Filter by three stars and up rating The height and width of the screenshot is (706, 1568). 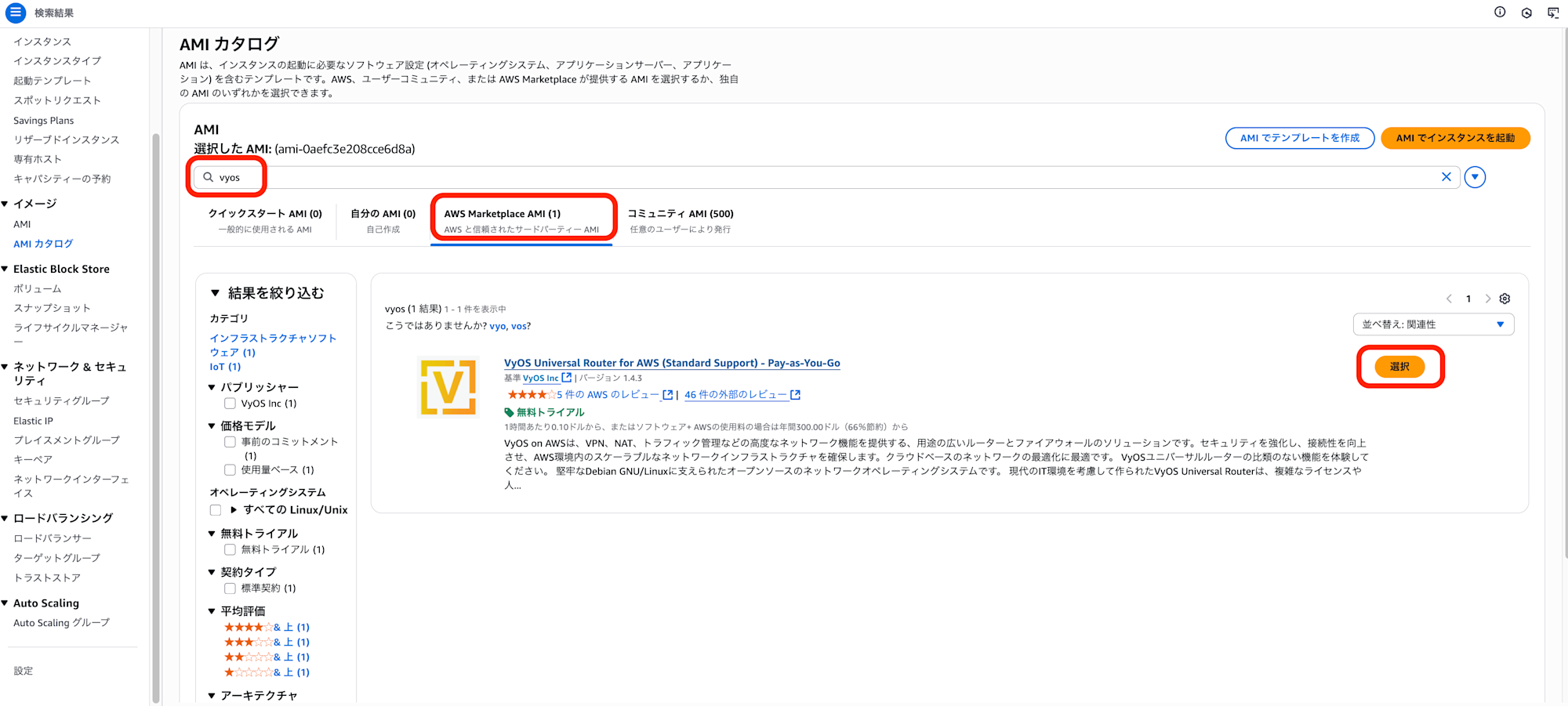[267, 642]
